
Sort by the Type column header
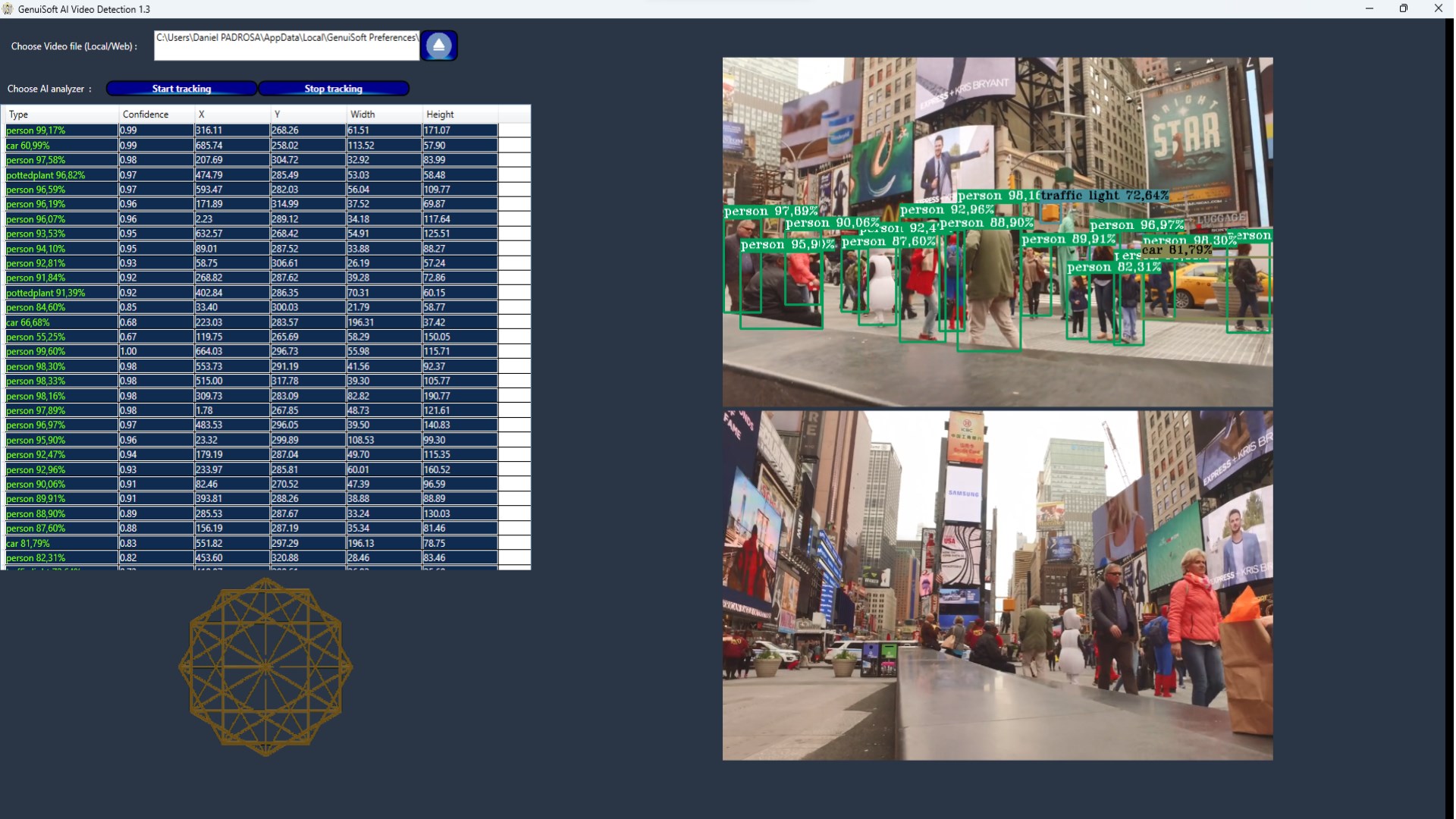(61, 115)
